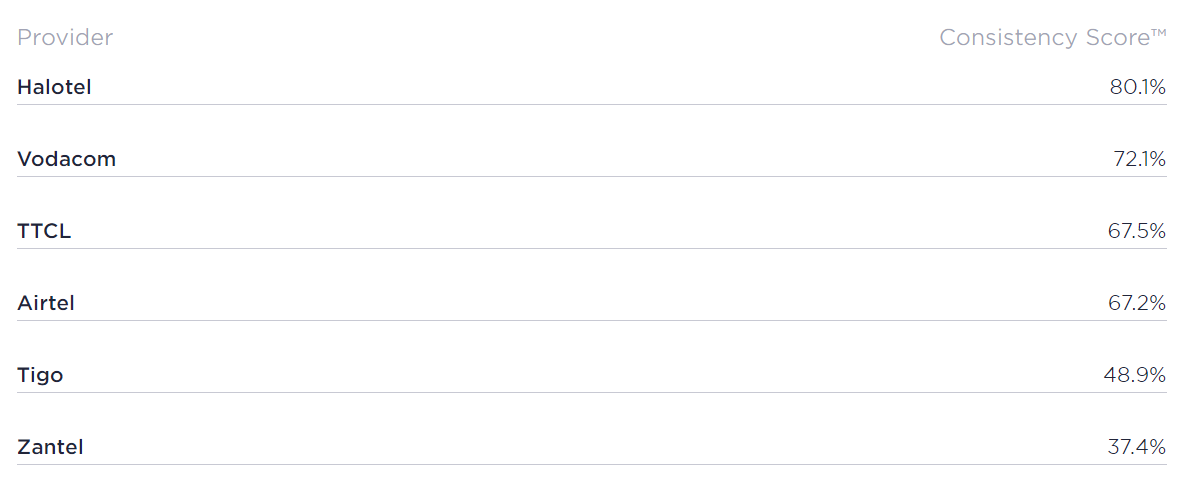Click the divider line below the Zantel row

coord(591,464)
